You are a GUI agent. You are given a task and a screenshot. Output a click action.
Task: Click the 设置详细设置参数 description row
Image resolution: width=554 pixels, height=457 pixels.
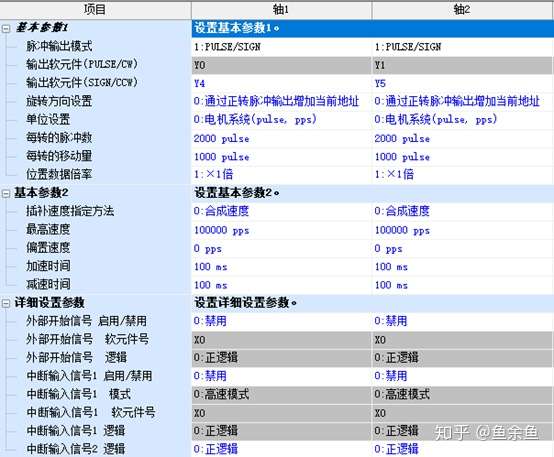372,303
